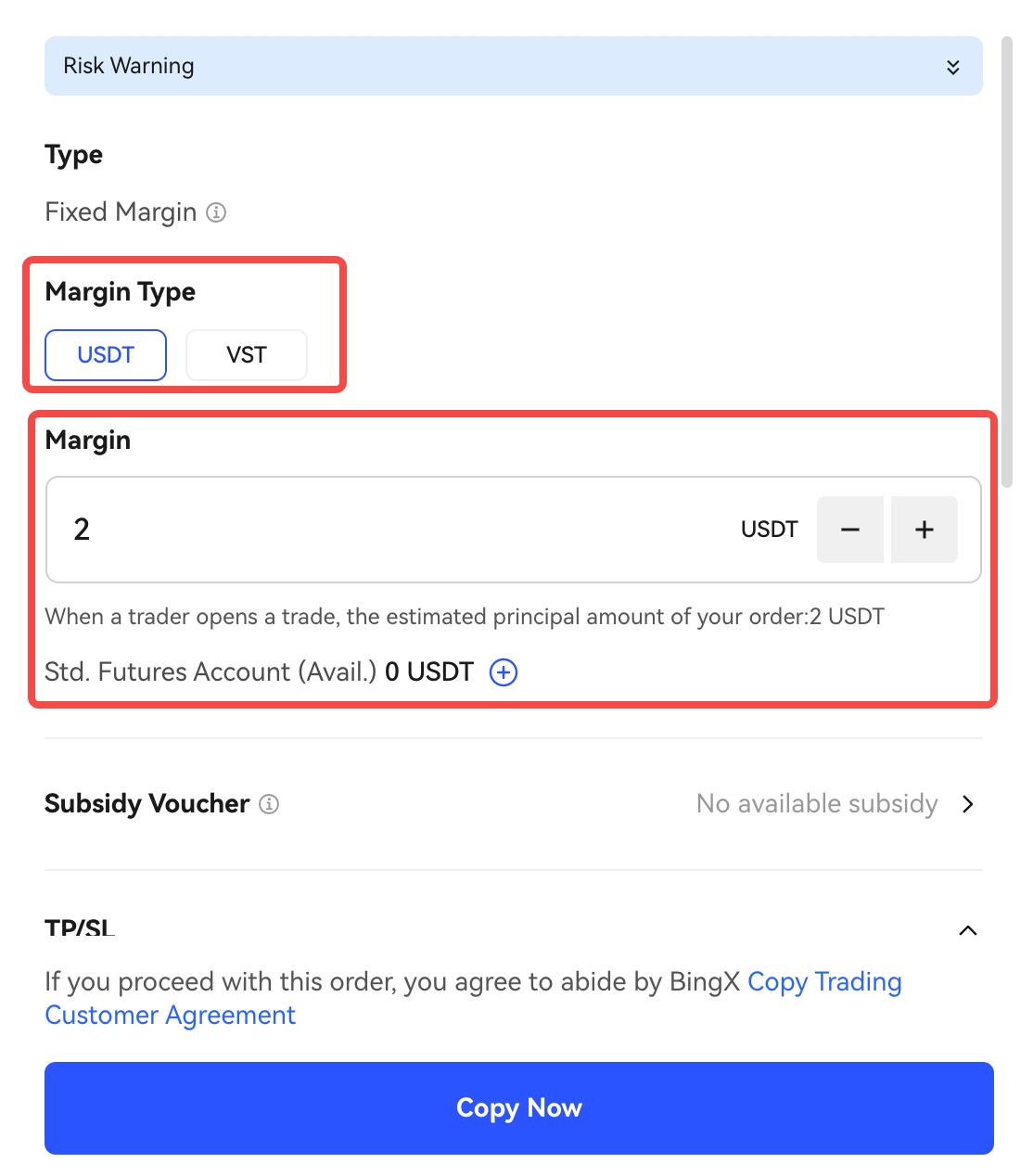The width and height of the screenshot is (1033, 1176).
Task: Open the subsidy list right chevron
Action: 968,804
